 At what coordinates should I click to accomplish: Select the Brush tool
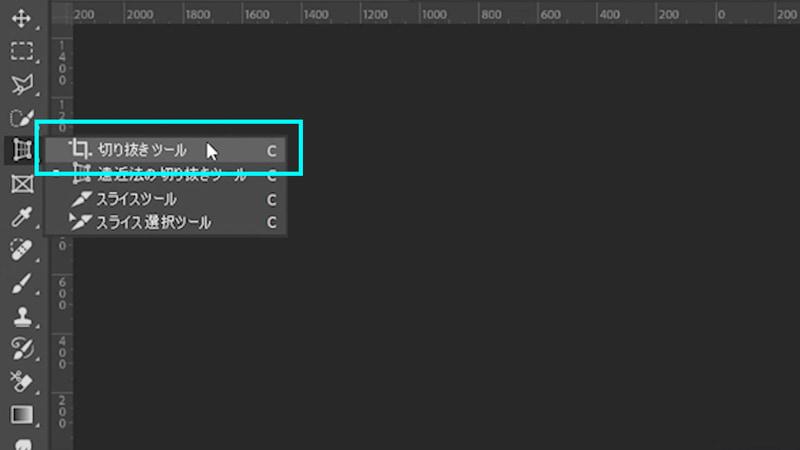21,283
